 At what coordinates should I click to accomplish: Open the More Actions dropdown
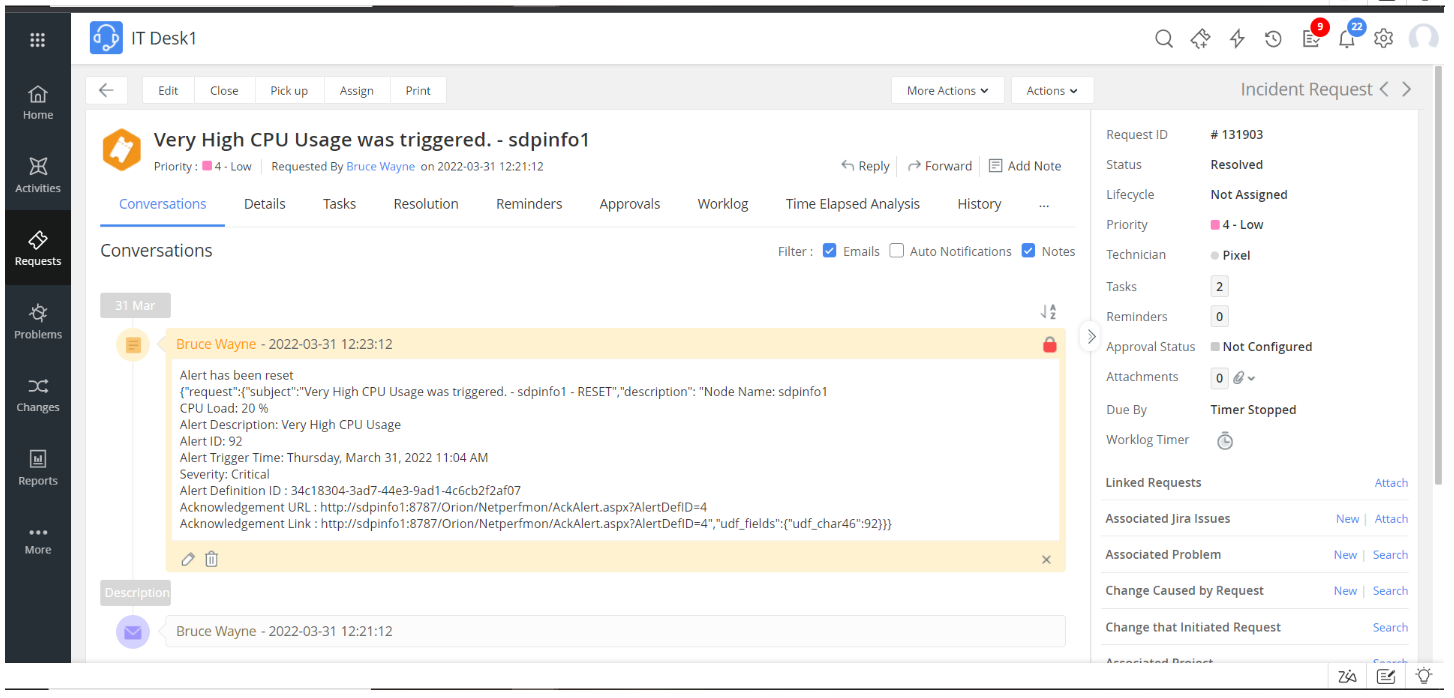point(948,90)
